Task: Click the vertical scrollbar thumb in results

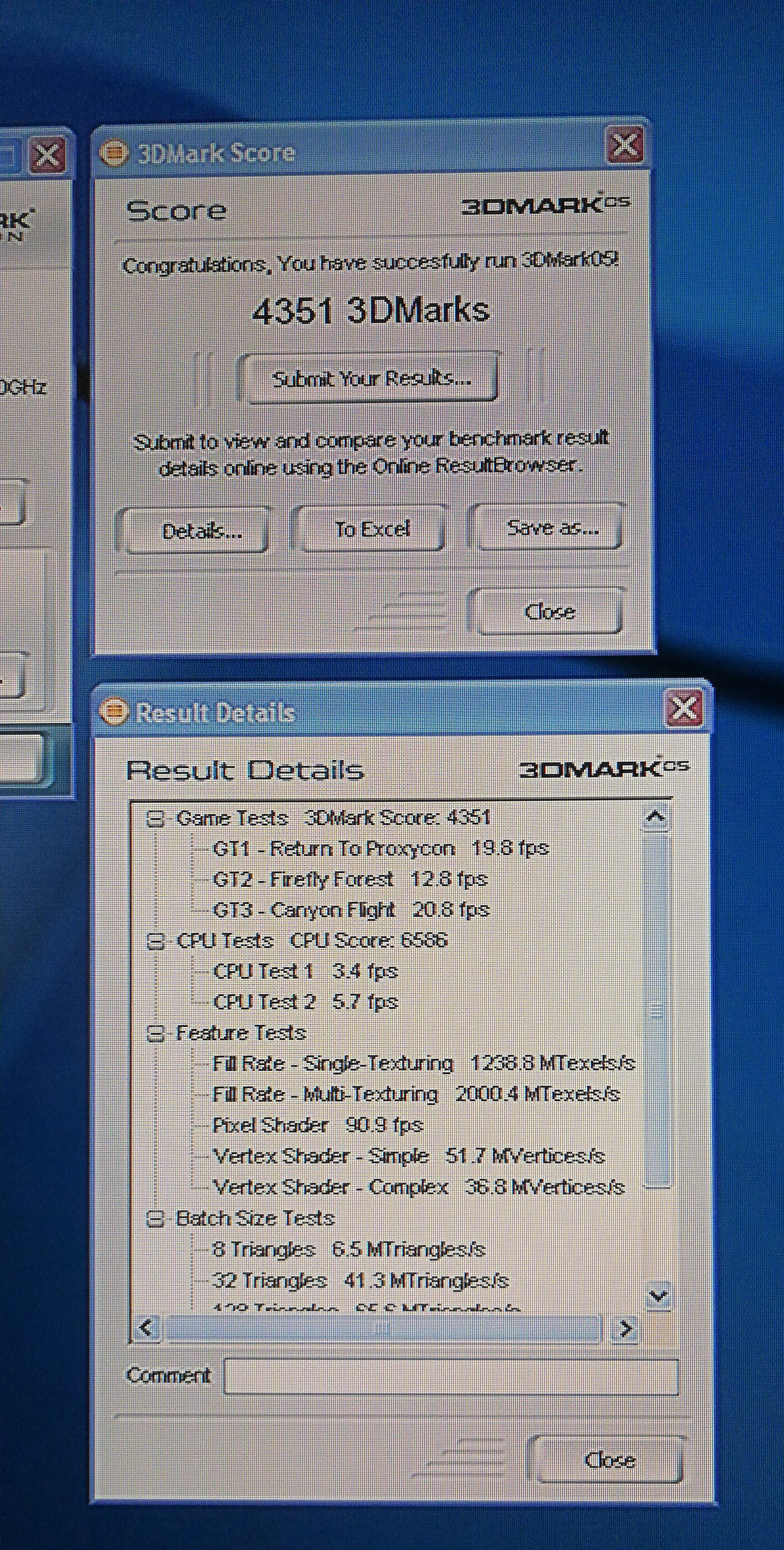Action: tap(656, 1011)
